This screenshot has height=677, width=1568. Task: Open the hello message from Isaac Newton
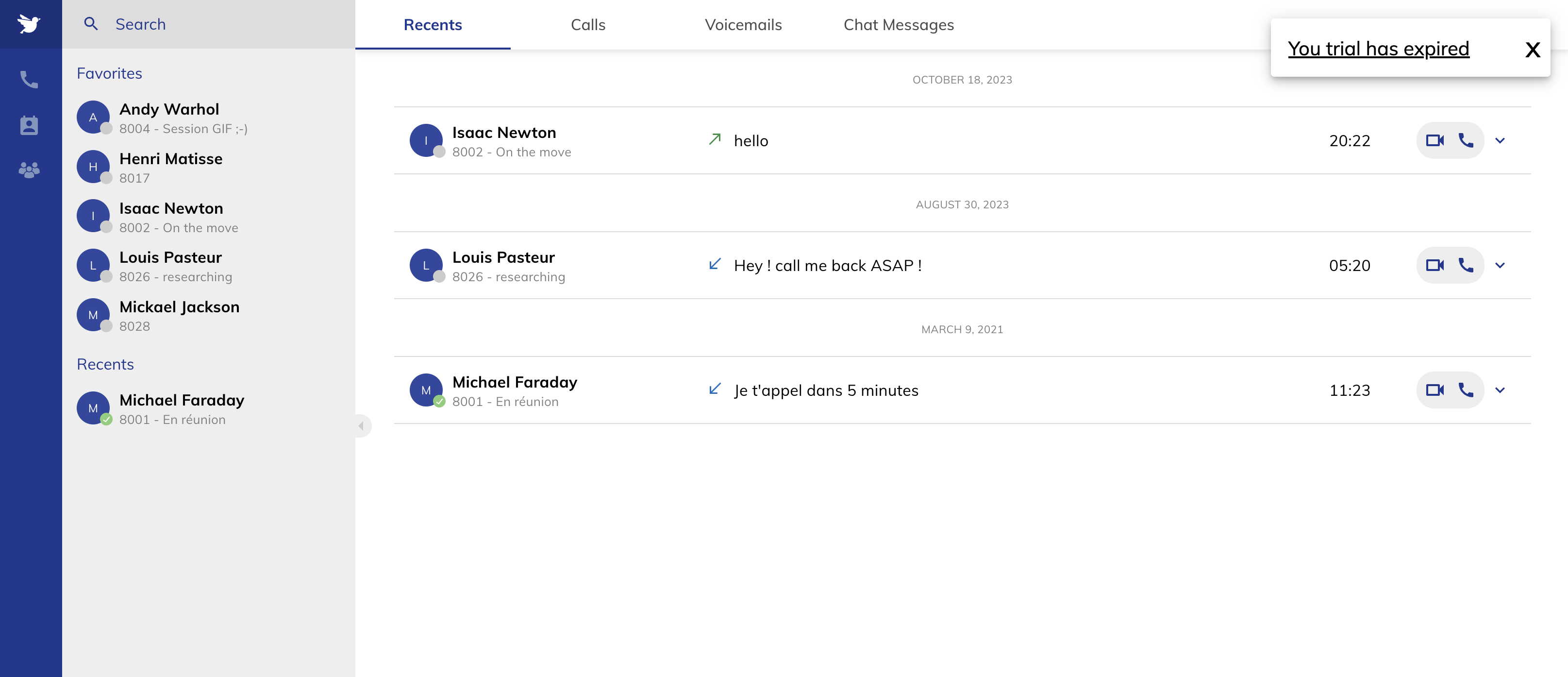pyautogui.click(x=751, y=141)
